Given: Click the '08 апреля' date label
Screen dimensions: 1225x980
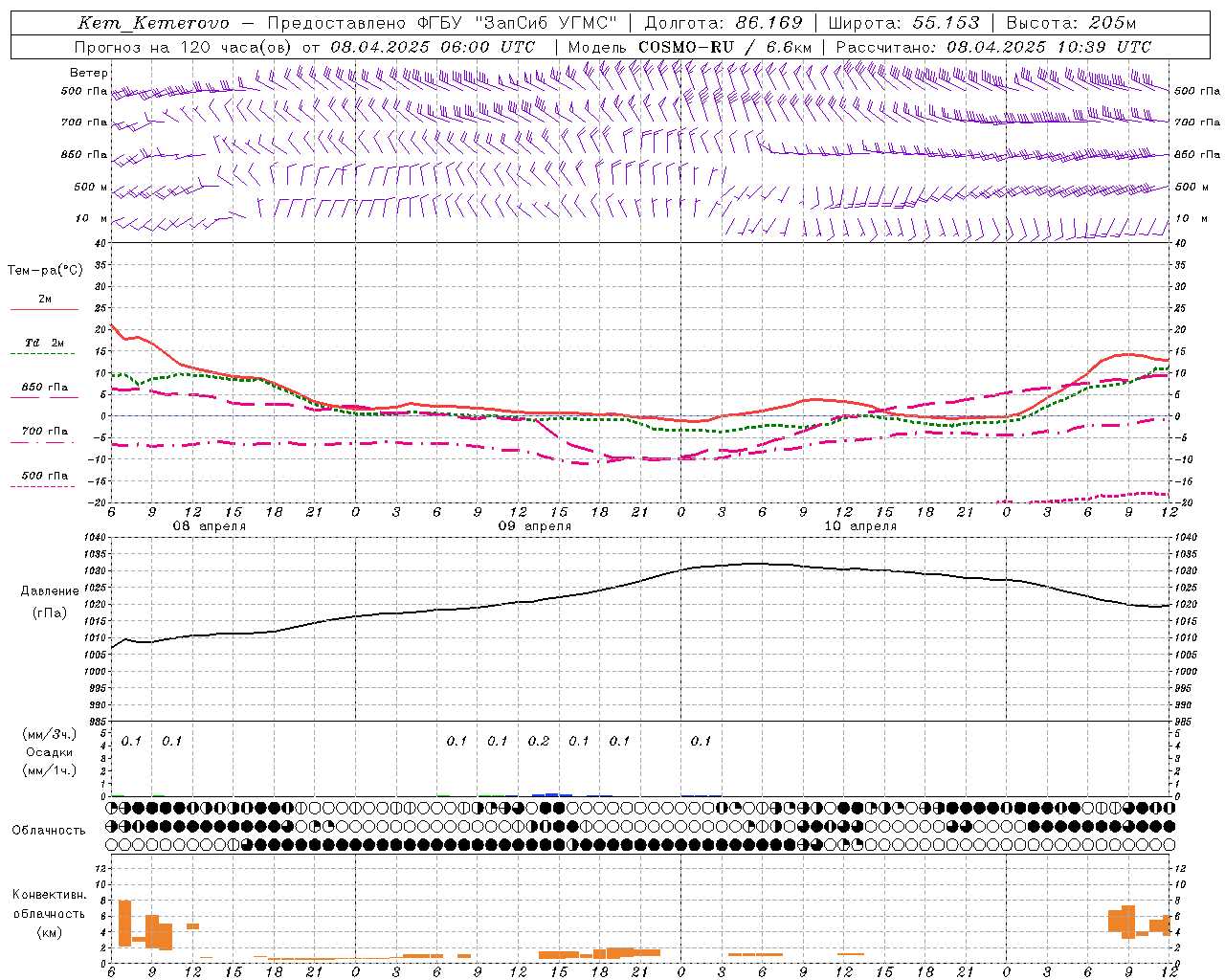Looking at the screenshot, I should (x=209, y=525).
